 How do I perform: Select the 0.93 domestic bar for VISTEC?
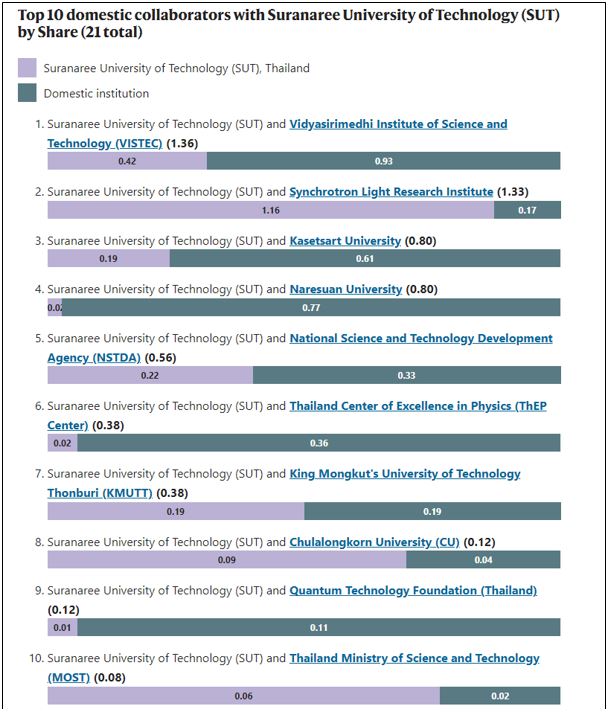click(384, 161)
